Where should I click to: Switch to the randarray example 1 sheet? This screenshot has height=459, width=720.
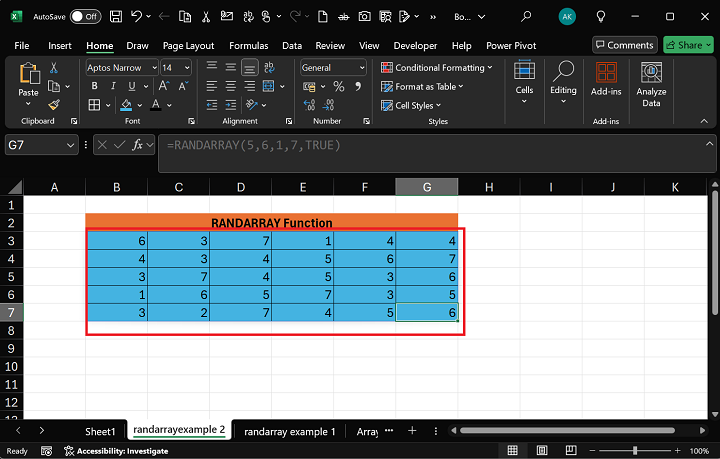(291, 431)
